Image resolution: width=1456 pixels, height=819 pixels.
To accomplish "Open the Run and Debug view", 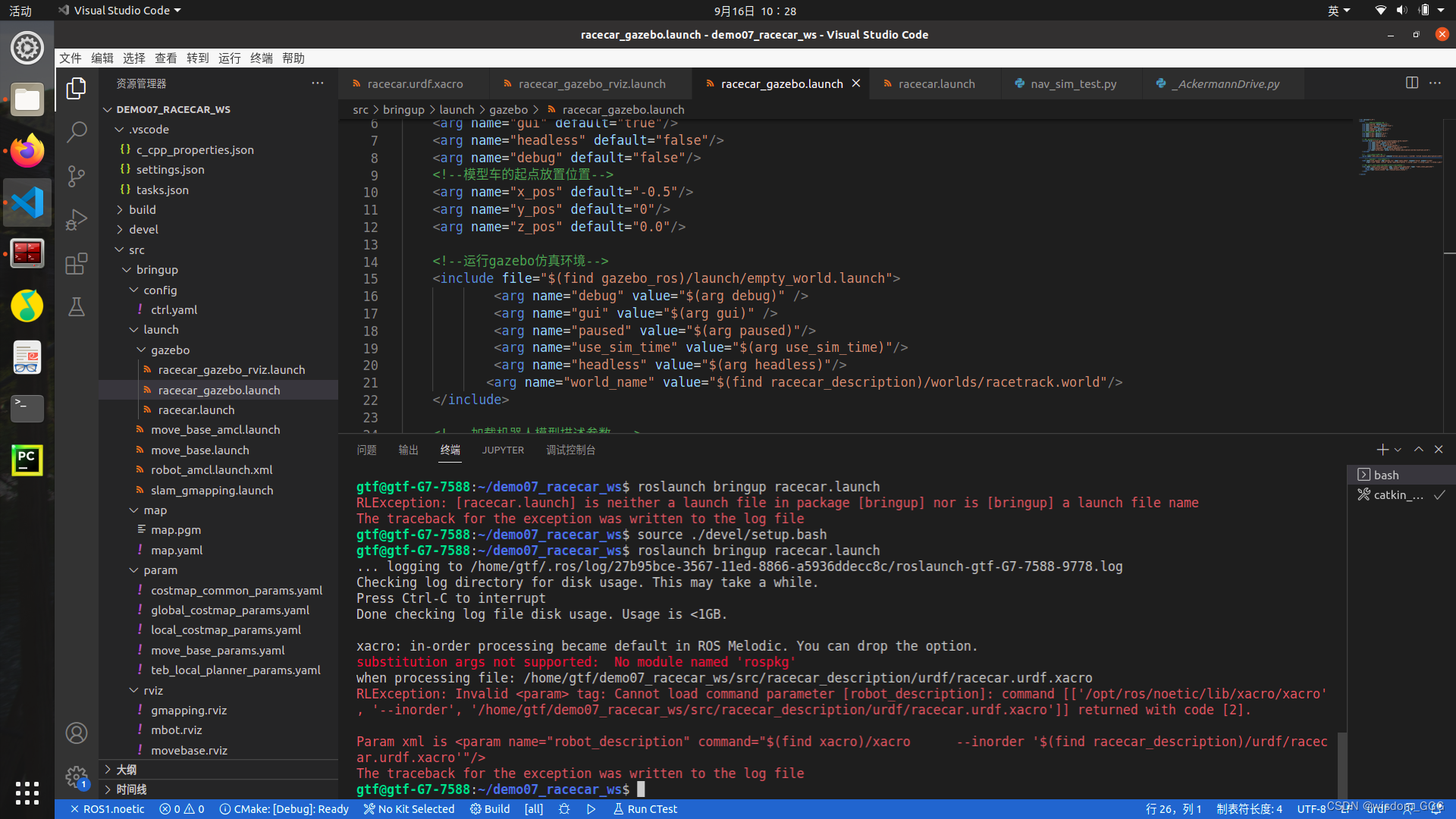I will (77, 220).
